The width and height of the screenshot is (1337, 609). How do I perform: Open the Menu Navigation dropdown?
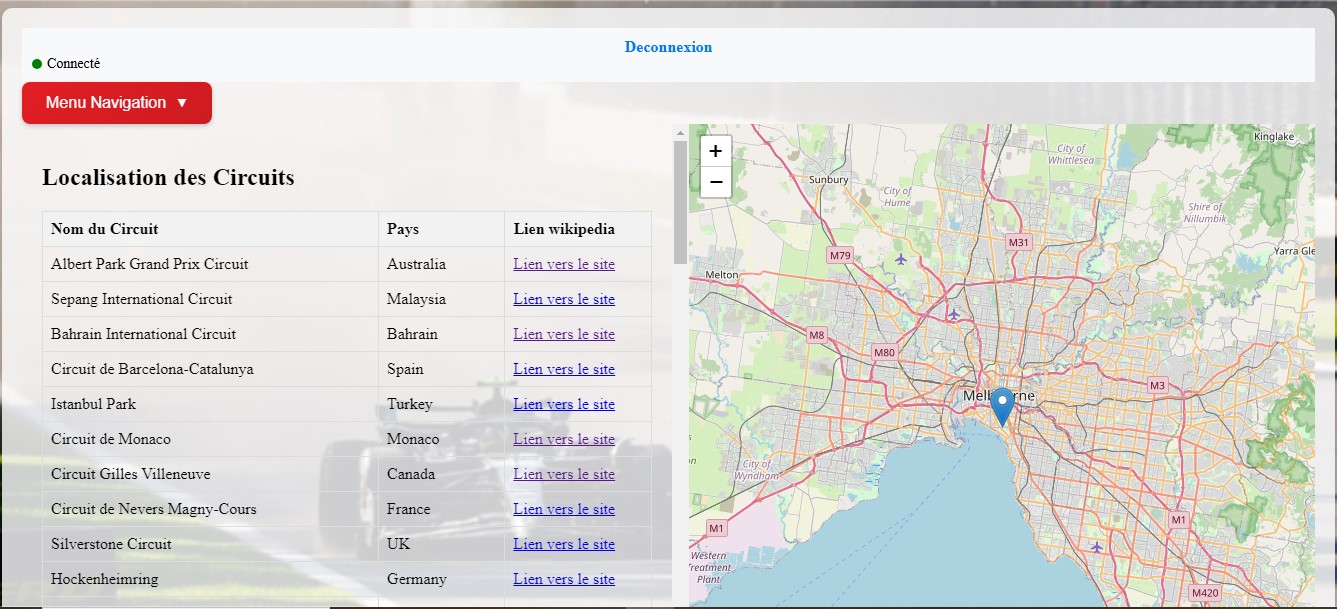click(x=117, y=103)
